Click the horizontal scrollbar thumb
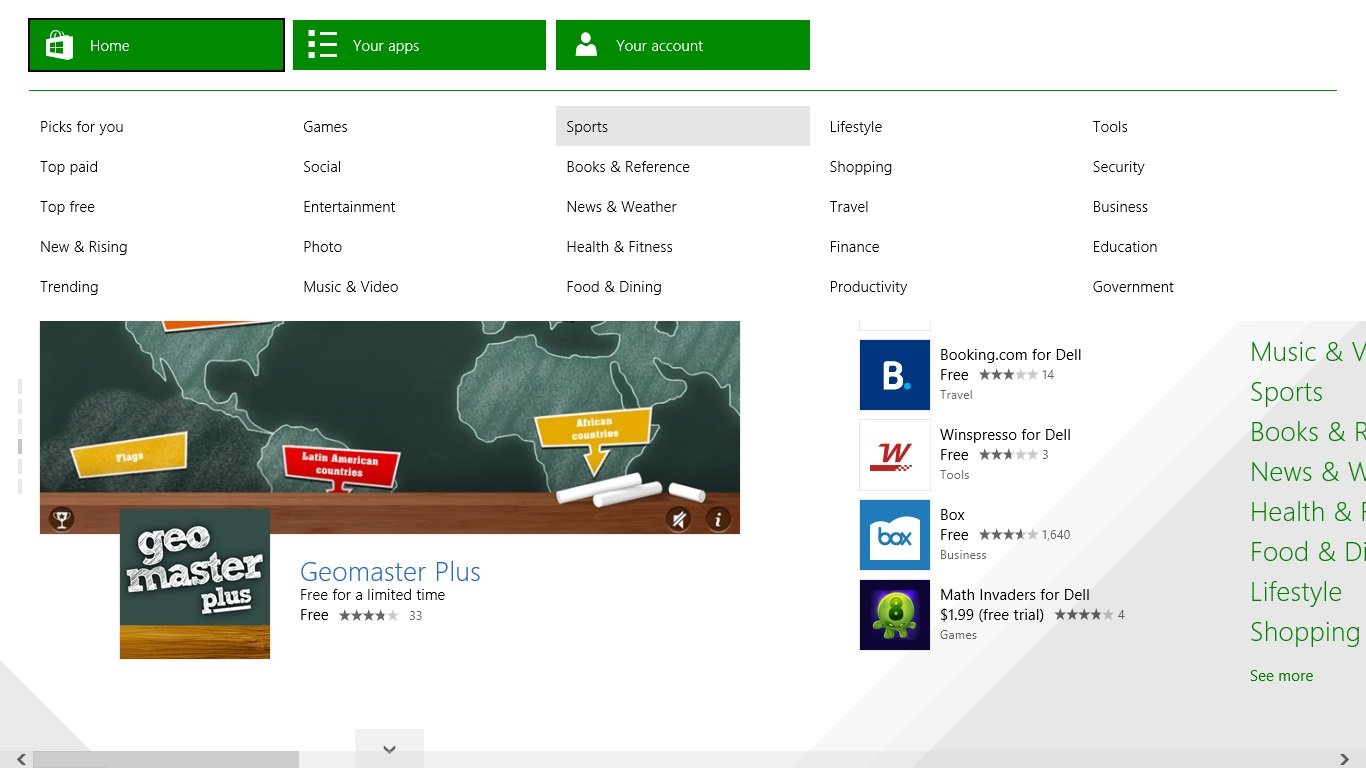The height and width of the screenshot is (768, 1366). 166,760
